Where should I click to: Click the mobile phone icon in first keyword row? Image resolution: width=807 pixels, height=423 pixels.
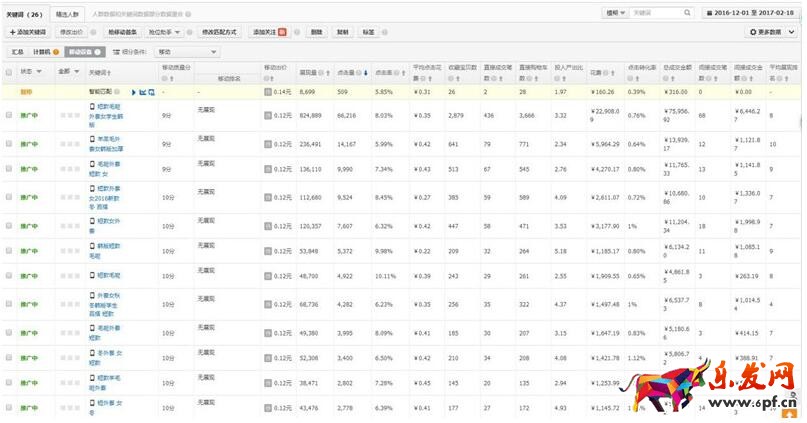pyautogui.click(x=92, y=106)
